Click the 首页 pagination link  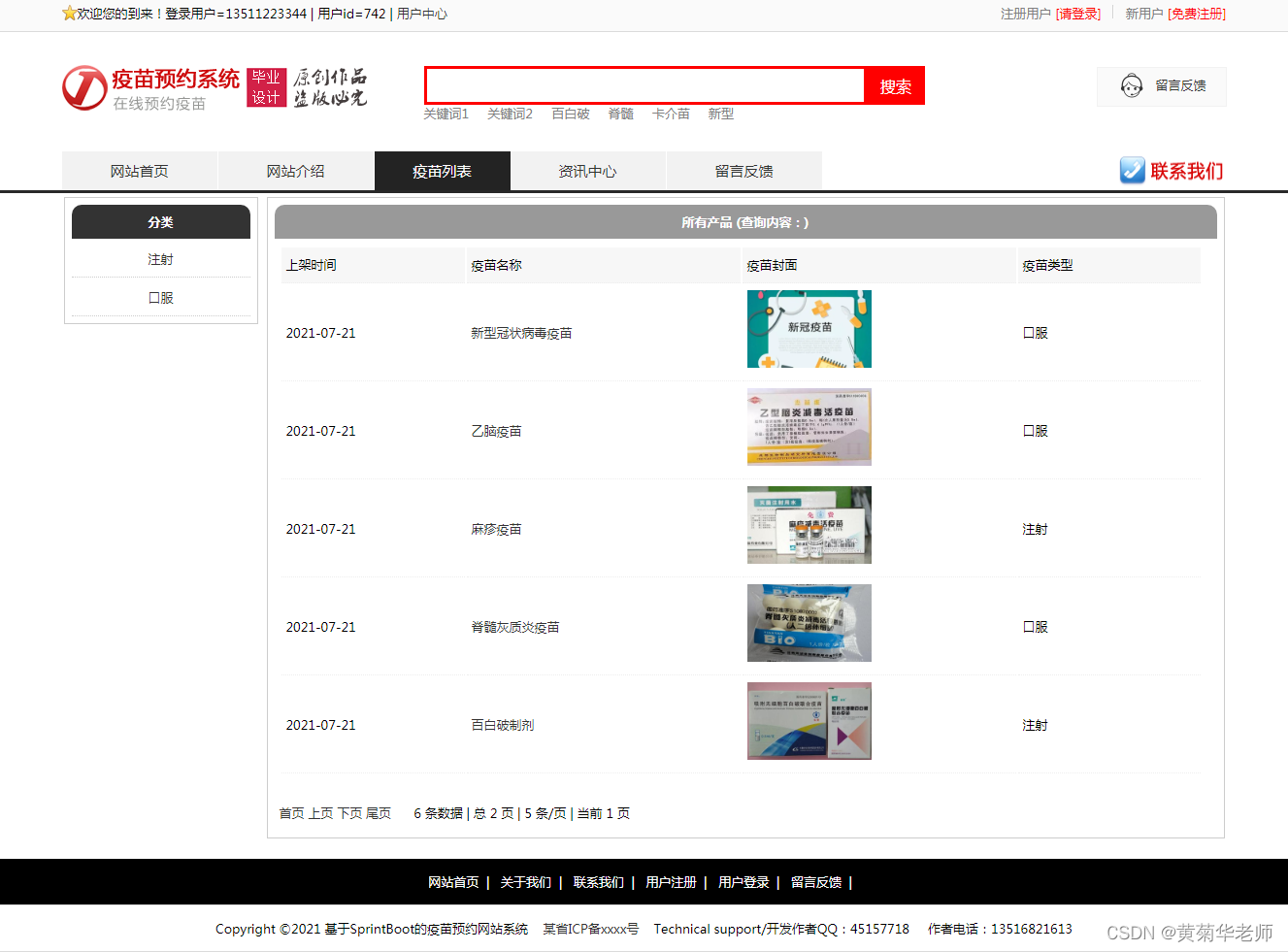[292, 813]
